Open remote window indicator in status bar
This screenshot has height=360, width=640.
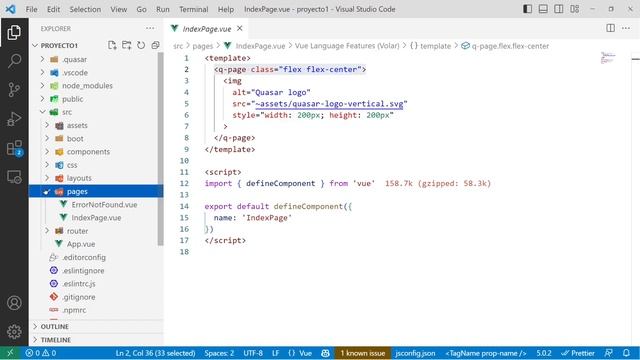10,353
